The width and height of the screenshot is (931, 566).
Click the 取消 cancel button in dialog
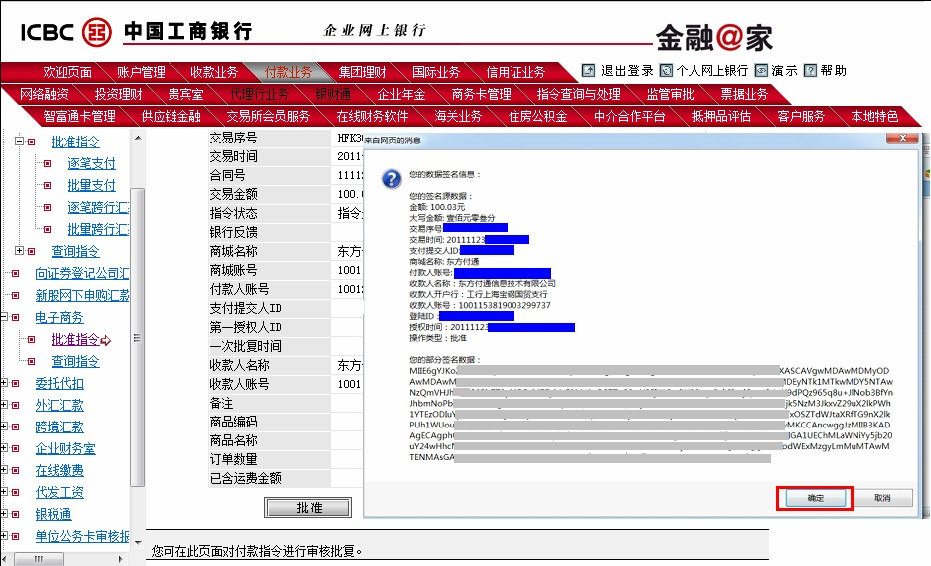tap(882, 498)
